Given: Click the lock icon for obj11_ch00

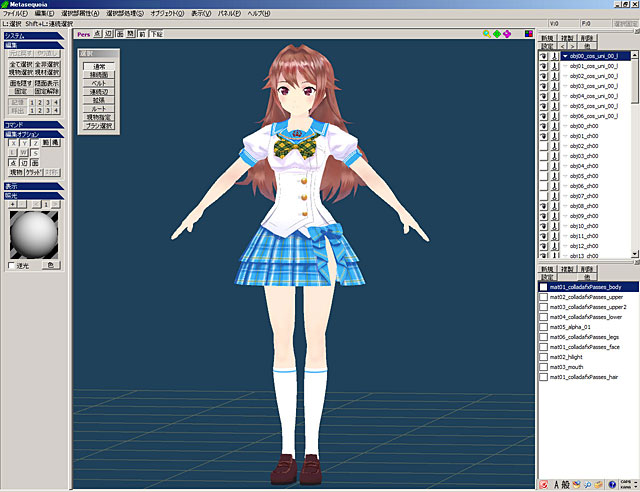Looking at the screenshot, I should coord(554,236).
